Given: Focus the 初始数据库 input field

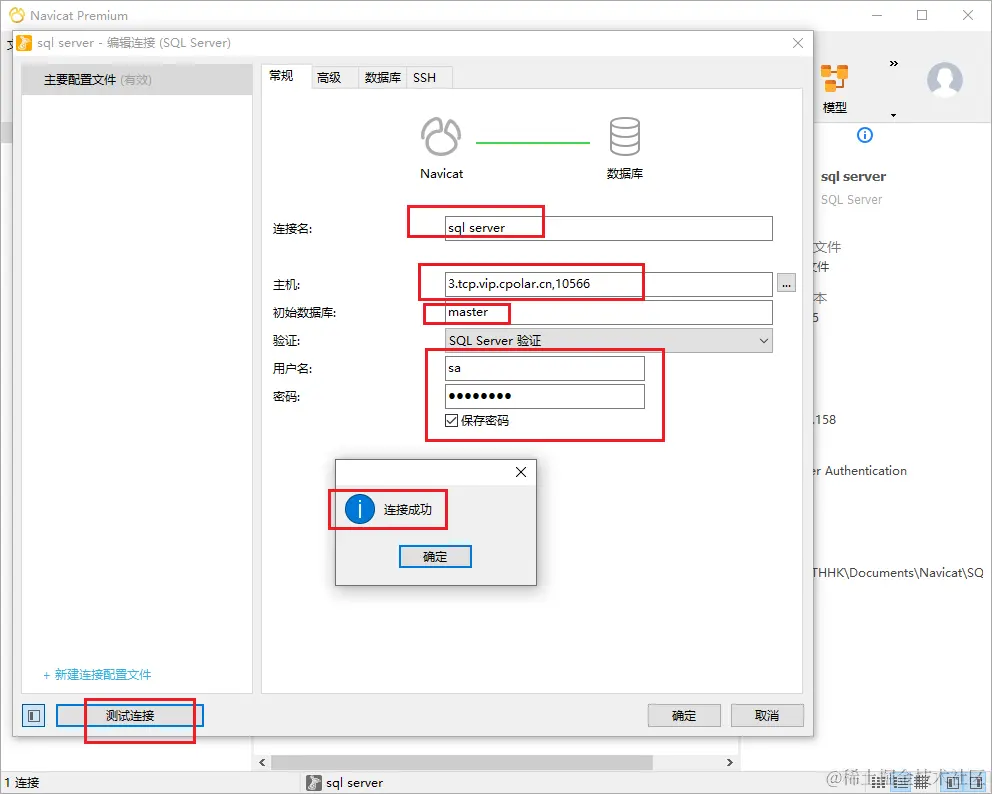Looking at the screenshot, I should pos(609,313).
